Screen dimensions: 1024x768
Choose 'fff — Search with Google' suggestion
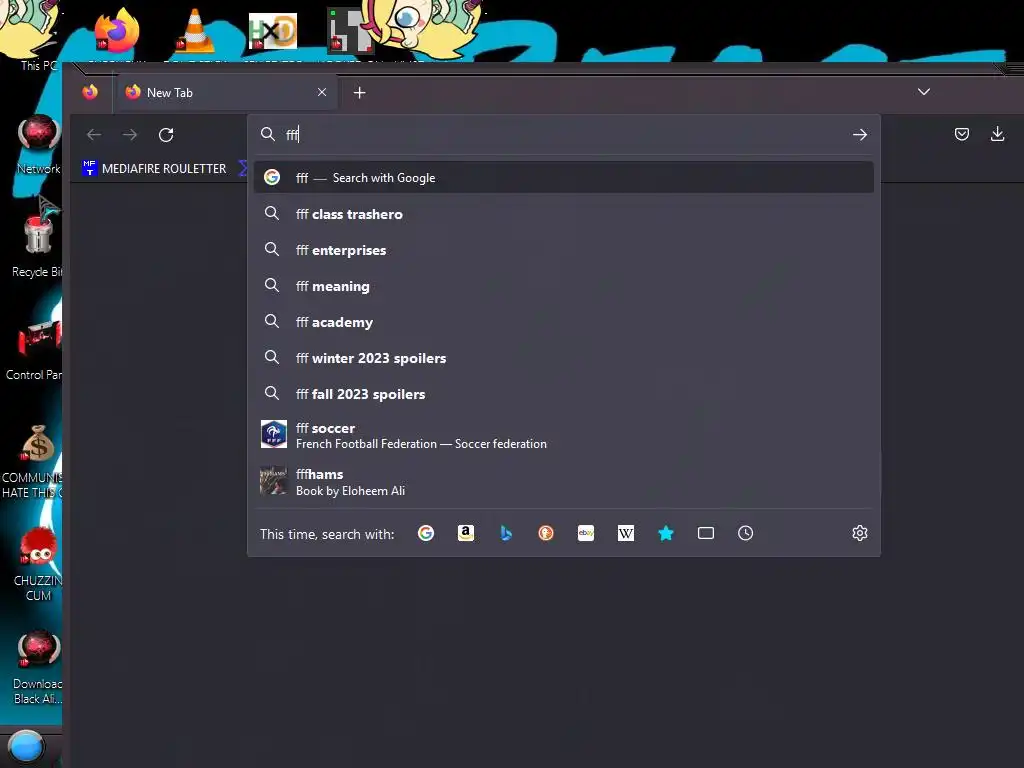tap(564, 178)
